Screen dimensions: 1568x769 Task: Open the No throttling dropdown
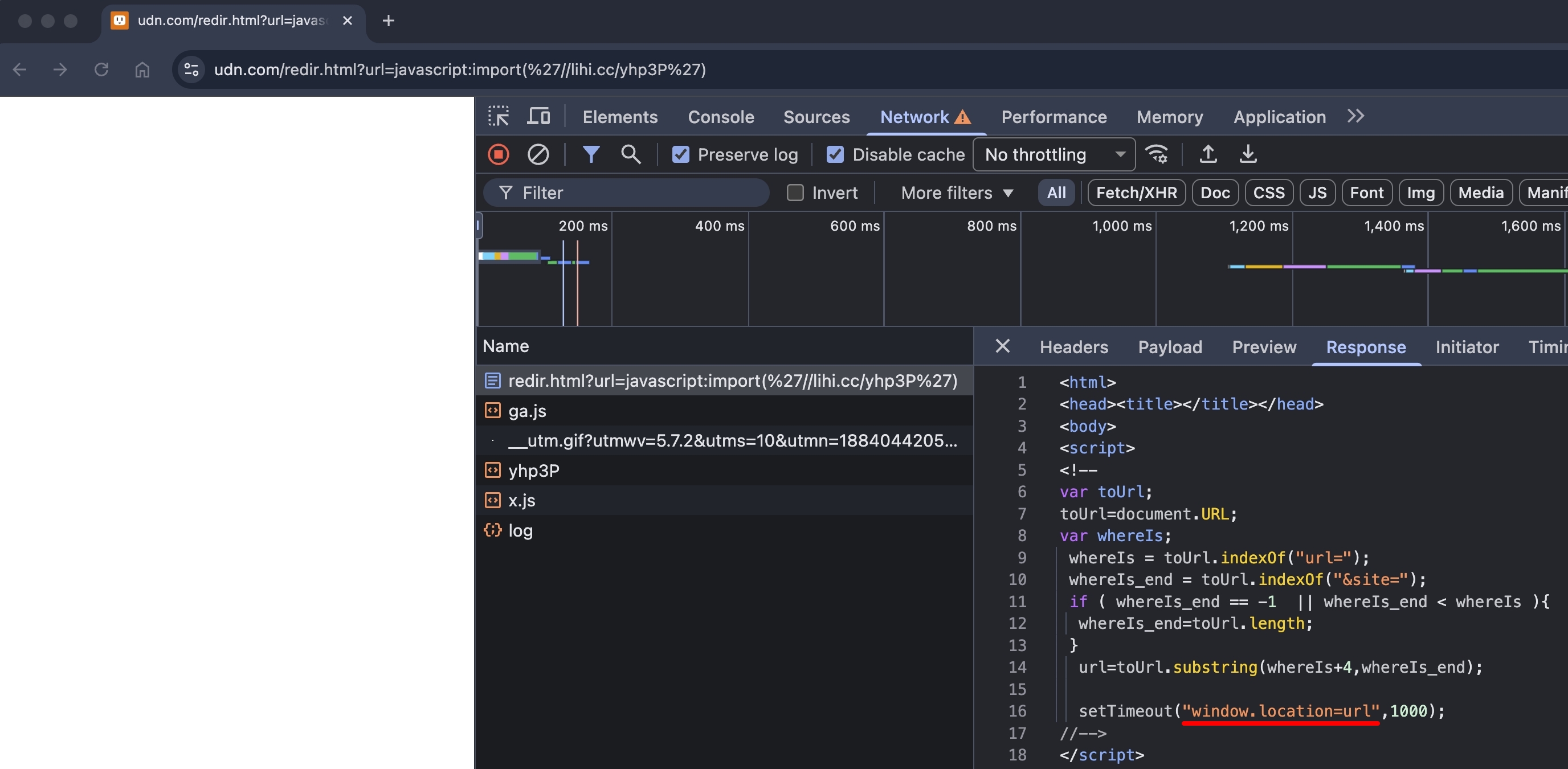(1054, 154)
